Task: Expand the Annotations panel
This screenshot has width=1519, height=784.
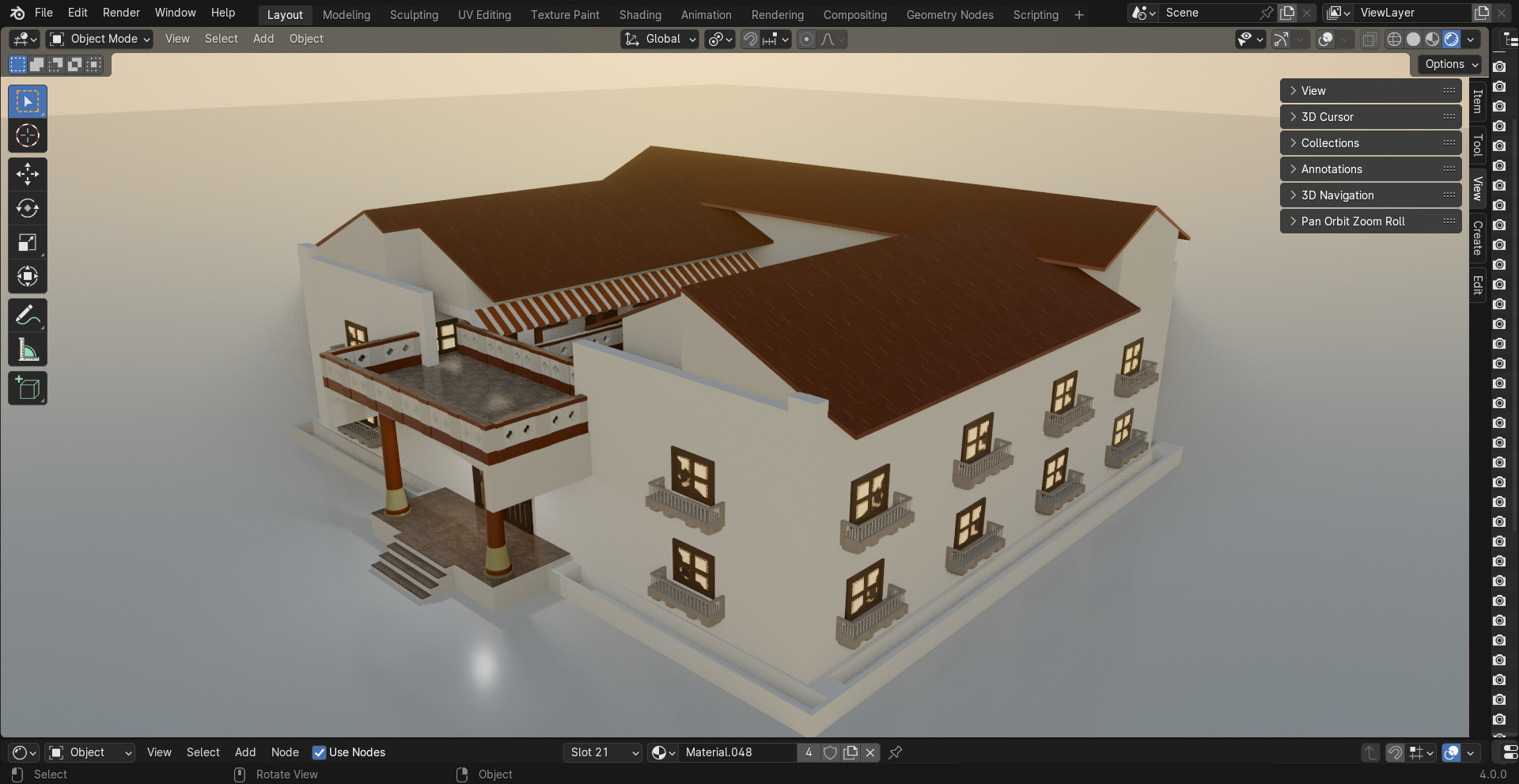Action: point(1370,169)
